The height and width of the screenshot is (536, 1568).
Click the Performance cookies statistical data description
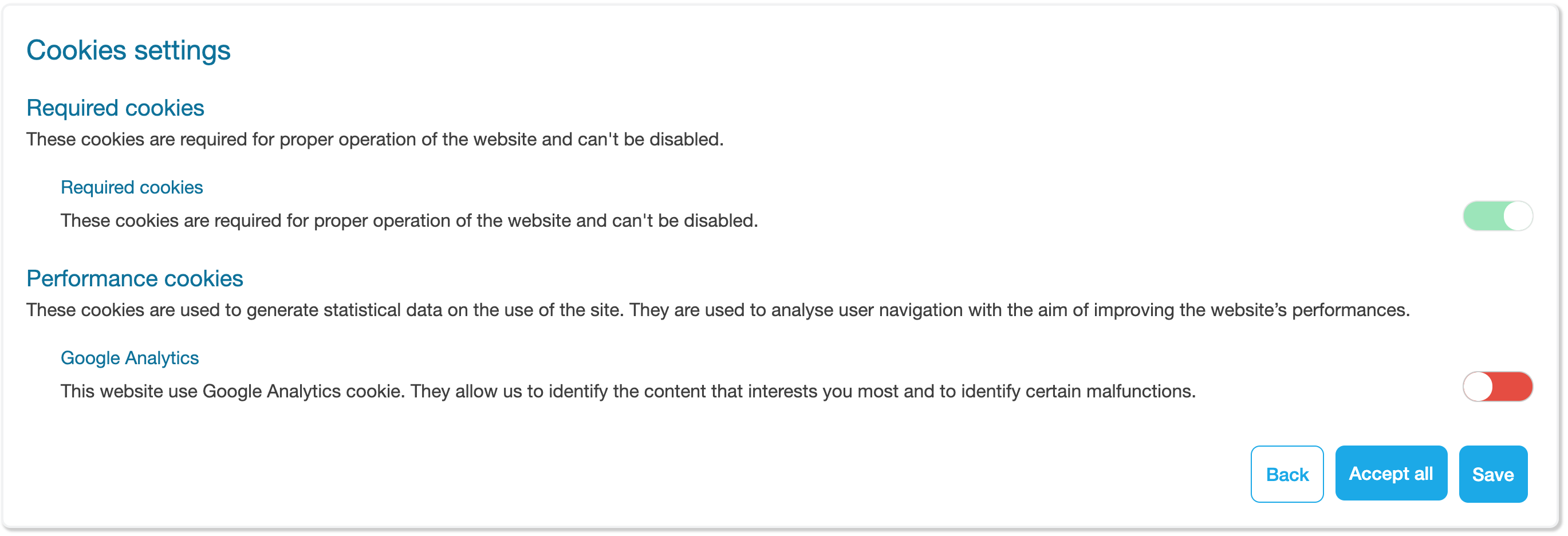pyautogui.click(x=717, y=310)
